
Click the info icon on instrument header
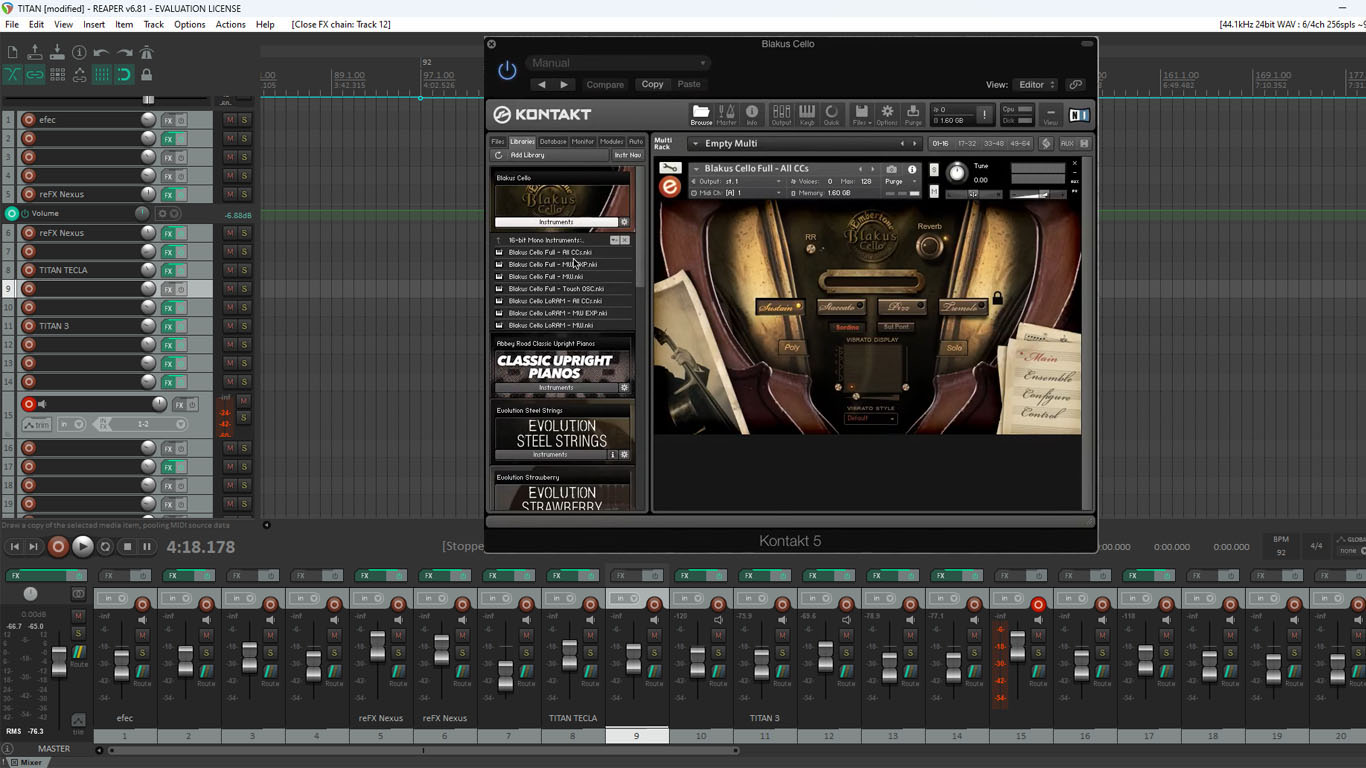(x=911, y=169)
